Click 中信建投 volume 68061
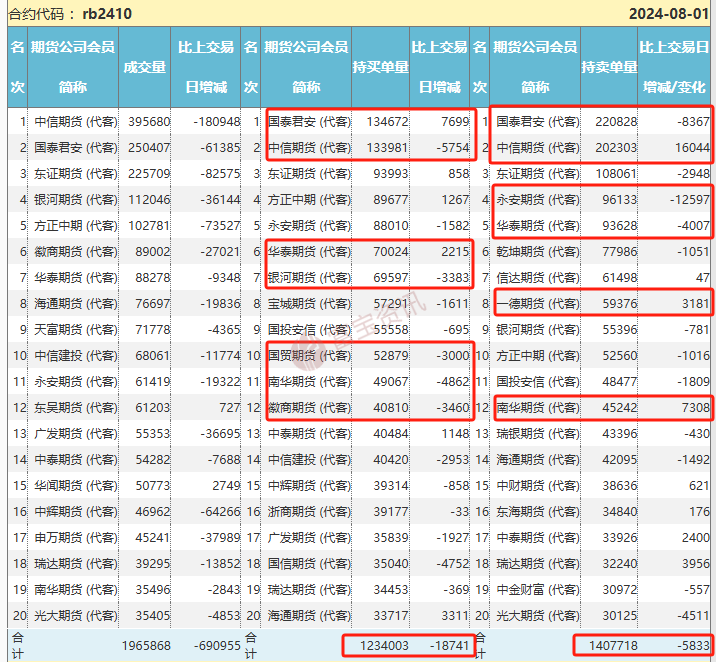The image size is (716, 662). (x=153, y=356)
